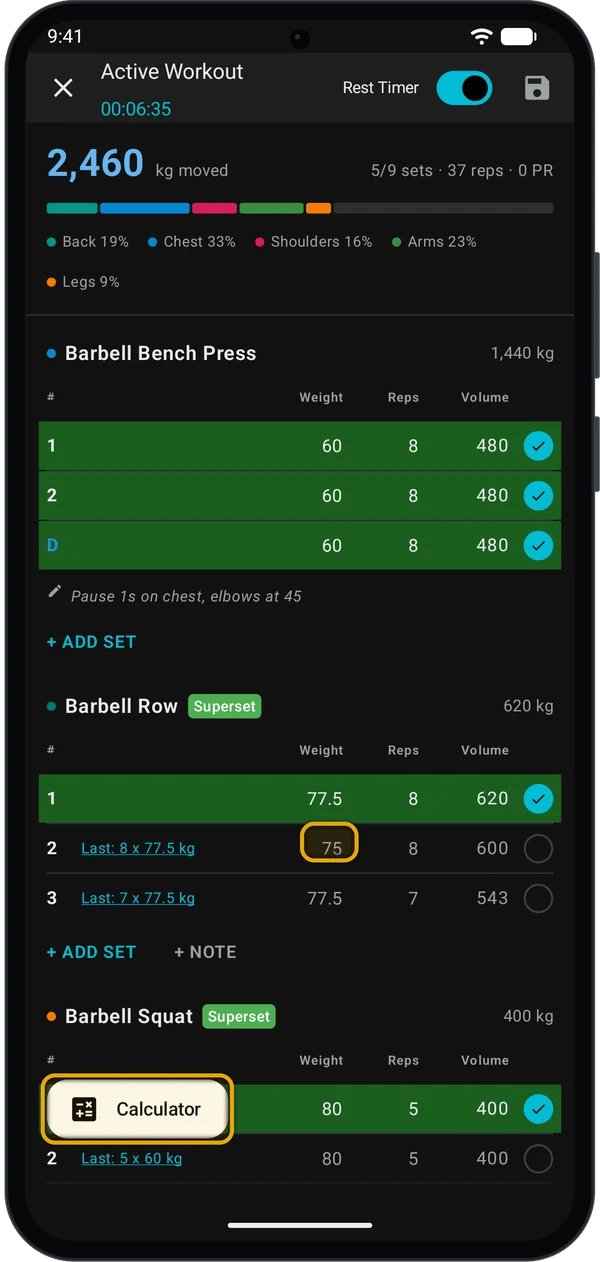The height and width of the screenshot is (1262, 600).
Task: Select the Back 19% legend entry
Action: [x=88, y=242]
